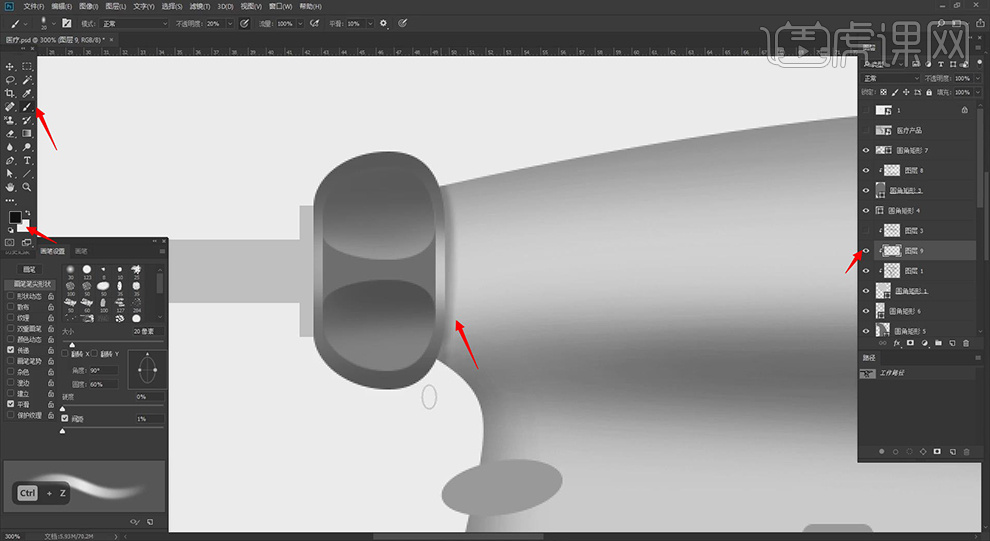Select the Dodge tool
990x541 pixels.
(x=27, y=147)
